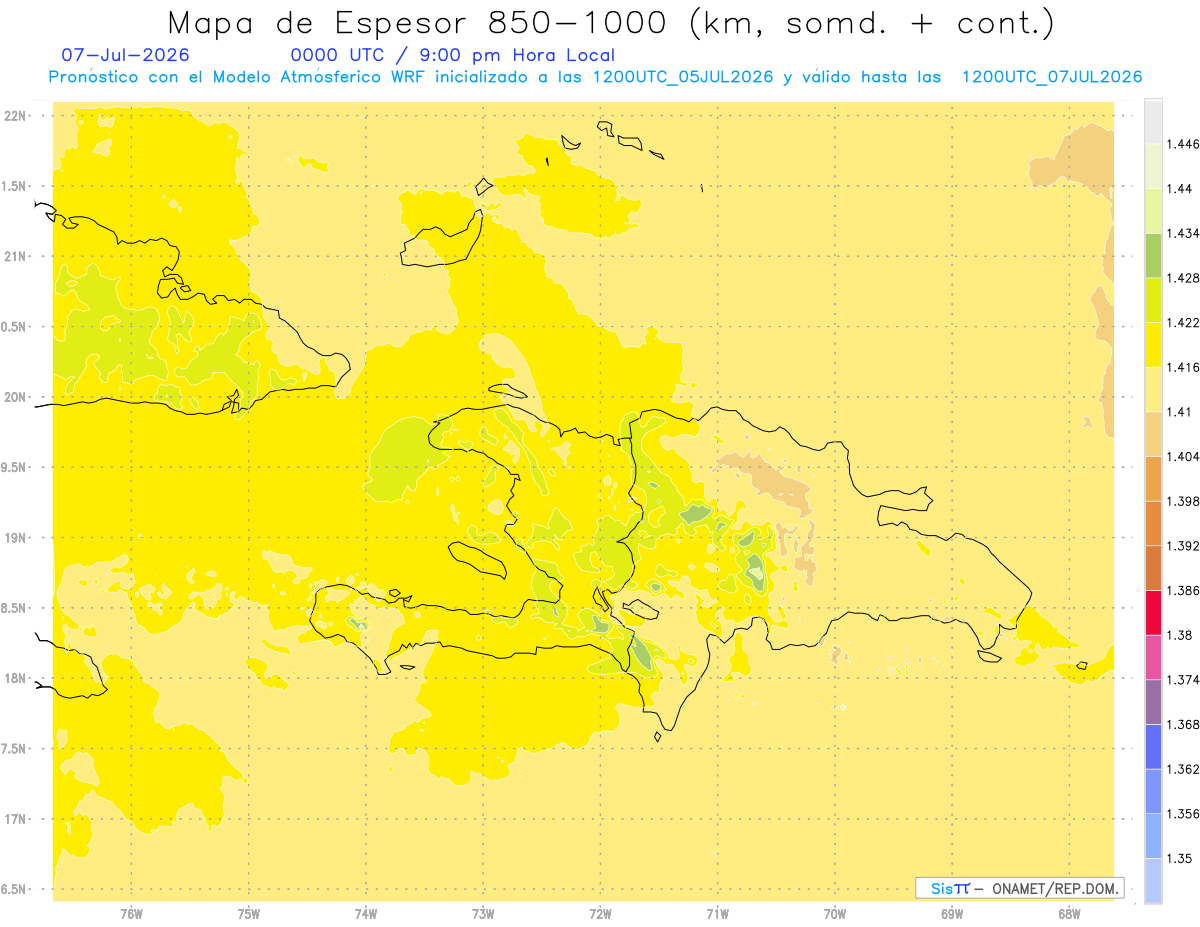Click the '71W' longitude label

pyautogui.click(x=718, y=914)
